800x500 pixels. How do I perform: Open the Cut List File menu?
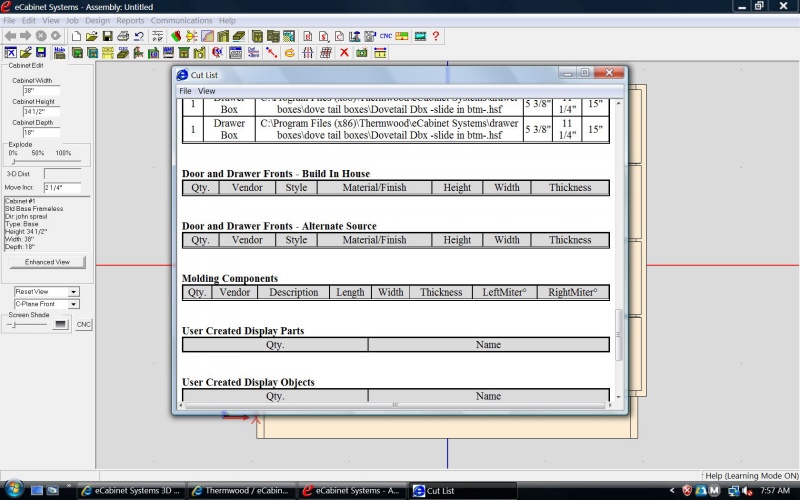pyautogui.click(x=185, y=91)
